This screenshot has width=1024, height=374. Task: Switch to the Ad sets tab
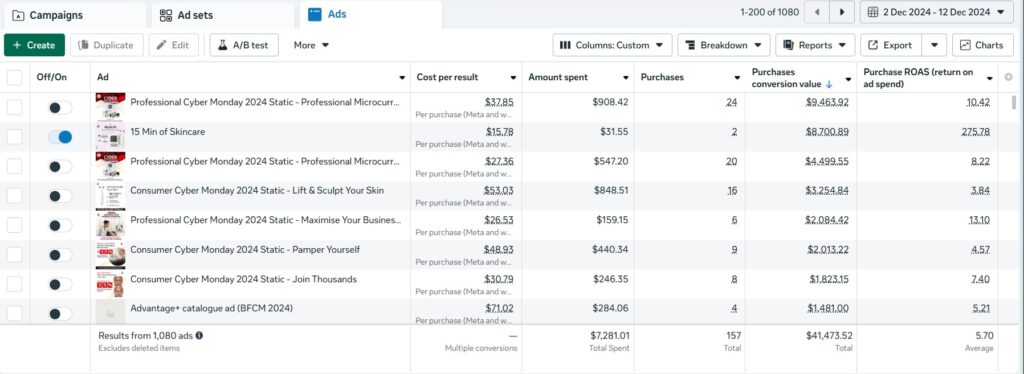coord(223,15)
